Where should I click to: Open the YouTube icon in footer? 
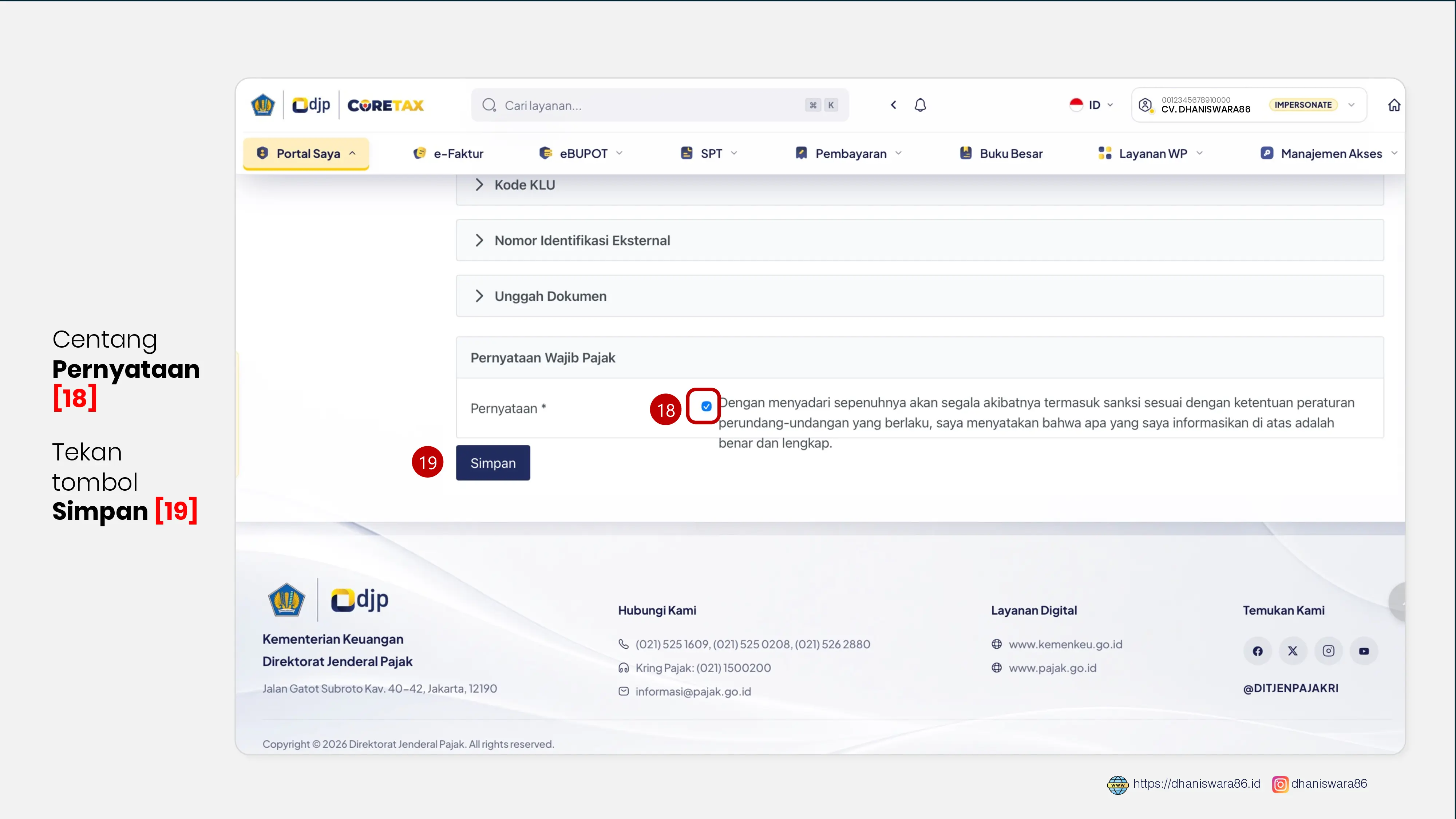point(1364,651)
